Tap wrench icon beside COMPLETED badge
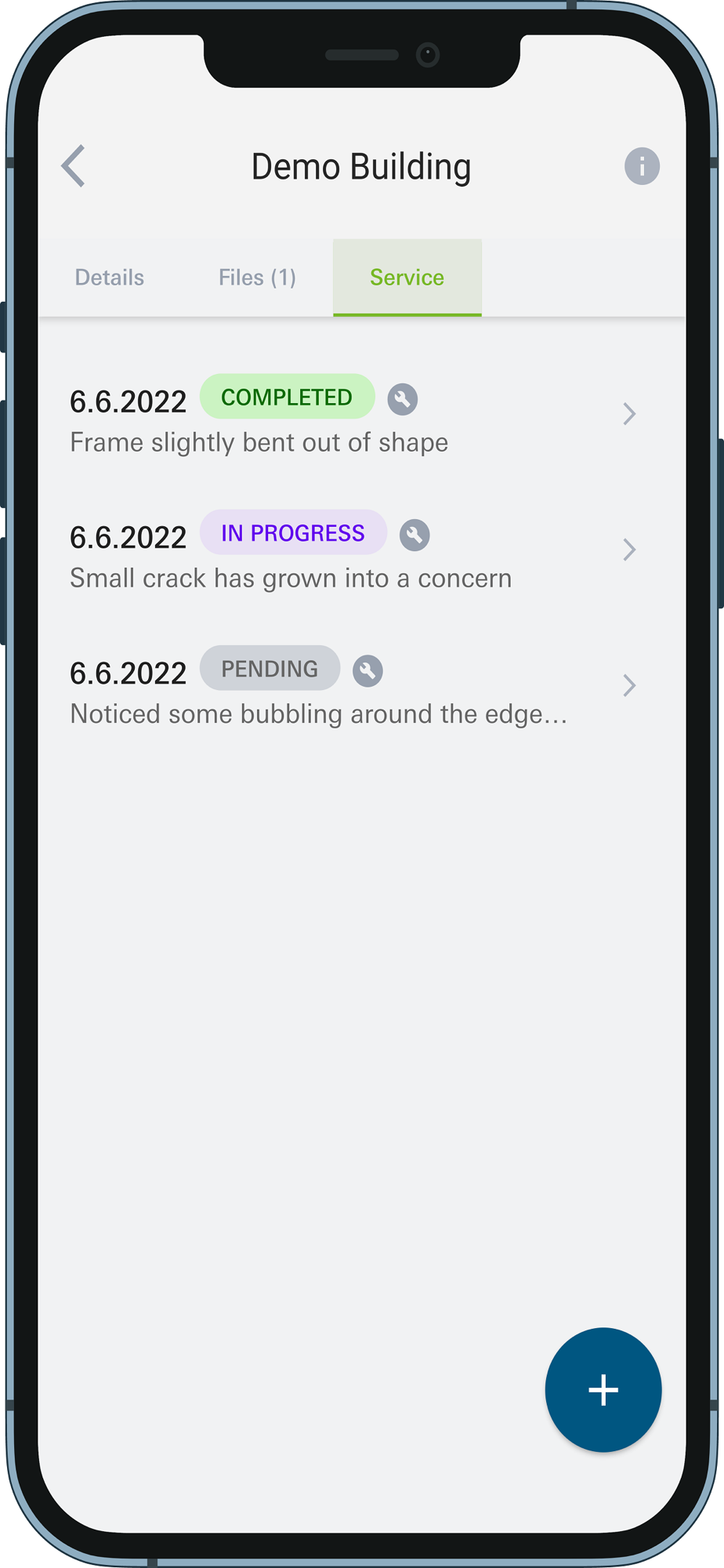724x1568 pixels. pos(403,399)
